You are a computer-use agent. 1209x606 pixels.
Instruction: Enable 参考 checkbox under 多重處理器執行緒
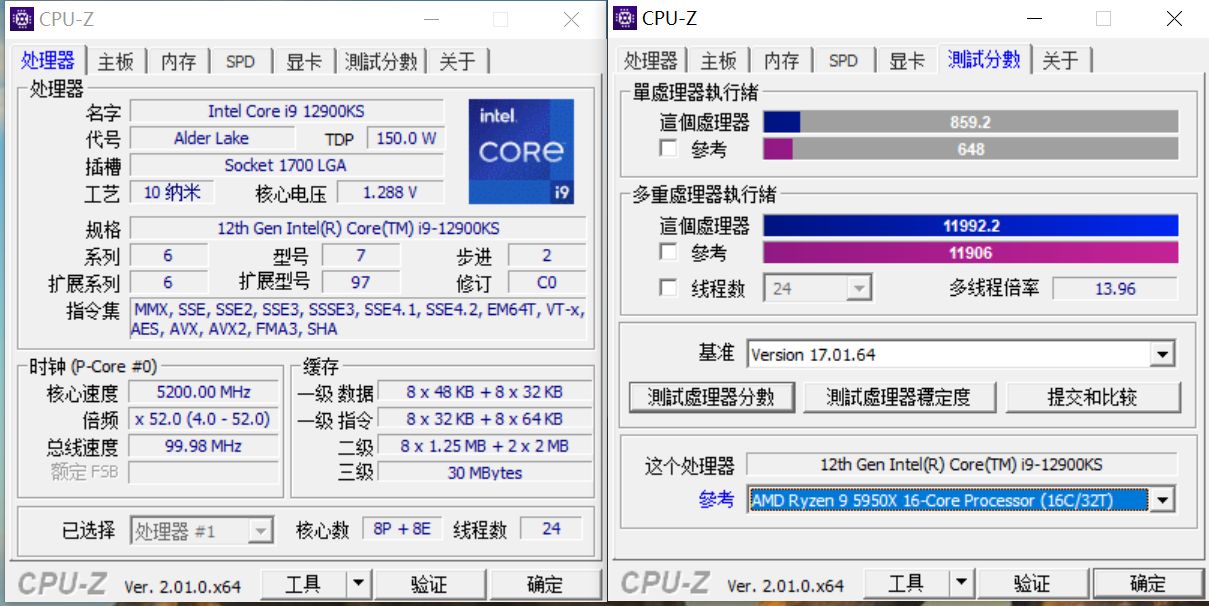pos(668,252)
